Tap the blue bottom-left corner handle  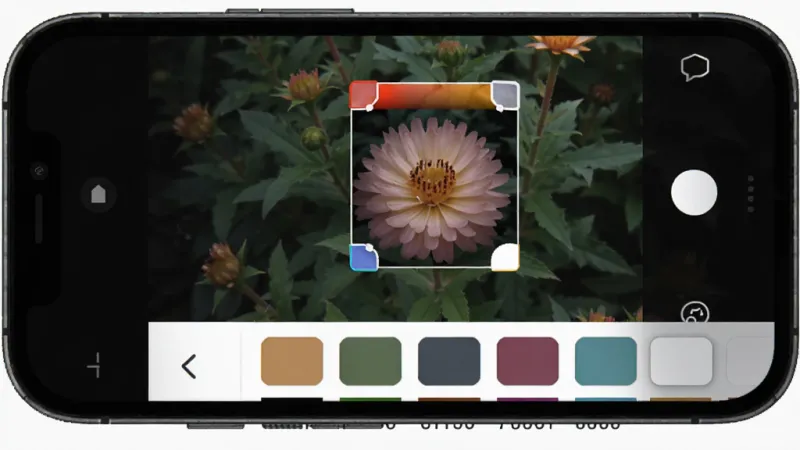click(364, 258)
